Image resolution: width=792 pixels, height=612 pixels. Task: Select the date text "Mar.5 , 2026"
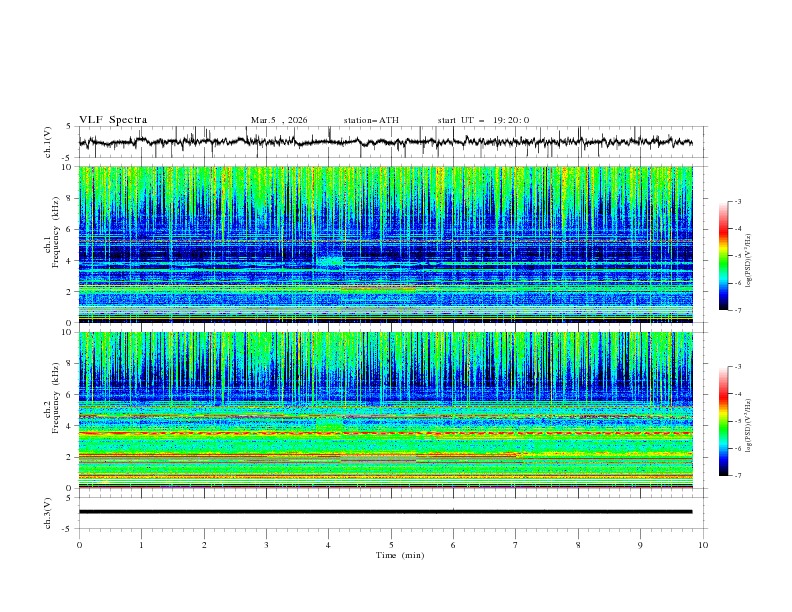(x=279, y=120)
